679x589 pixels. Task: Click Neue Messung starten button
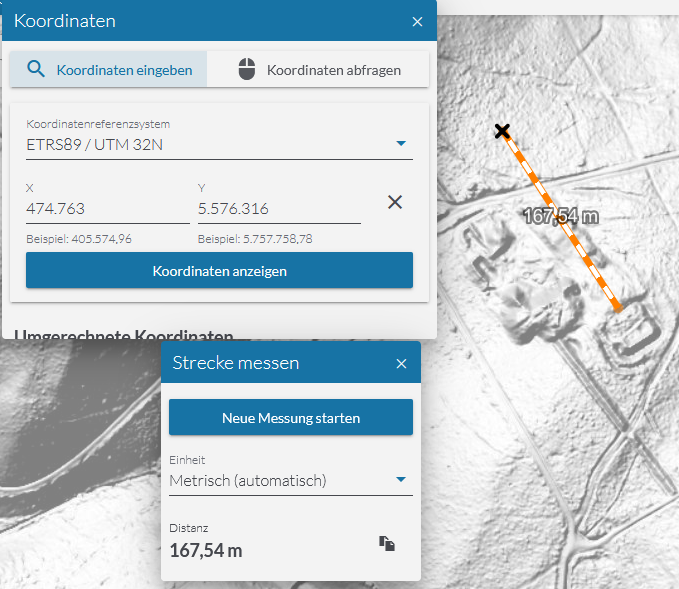point(291,417)
